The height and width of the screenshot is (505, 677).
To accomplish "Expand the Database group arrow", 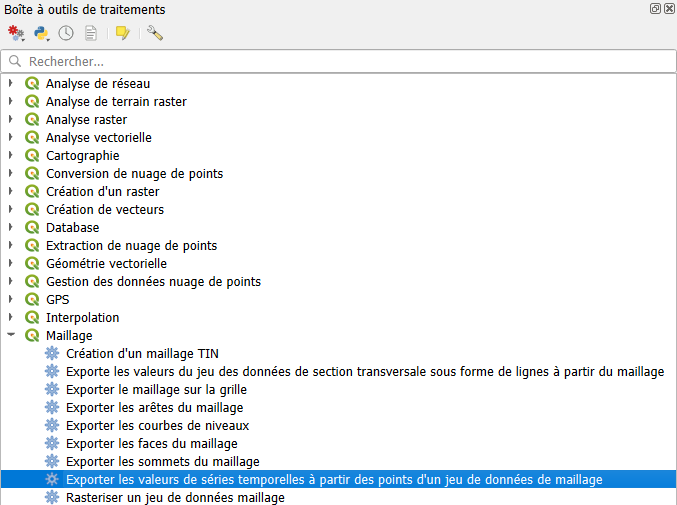I will coord(11,228).
